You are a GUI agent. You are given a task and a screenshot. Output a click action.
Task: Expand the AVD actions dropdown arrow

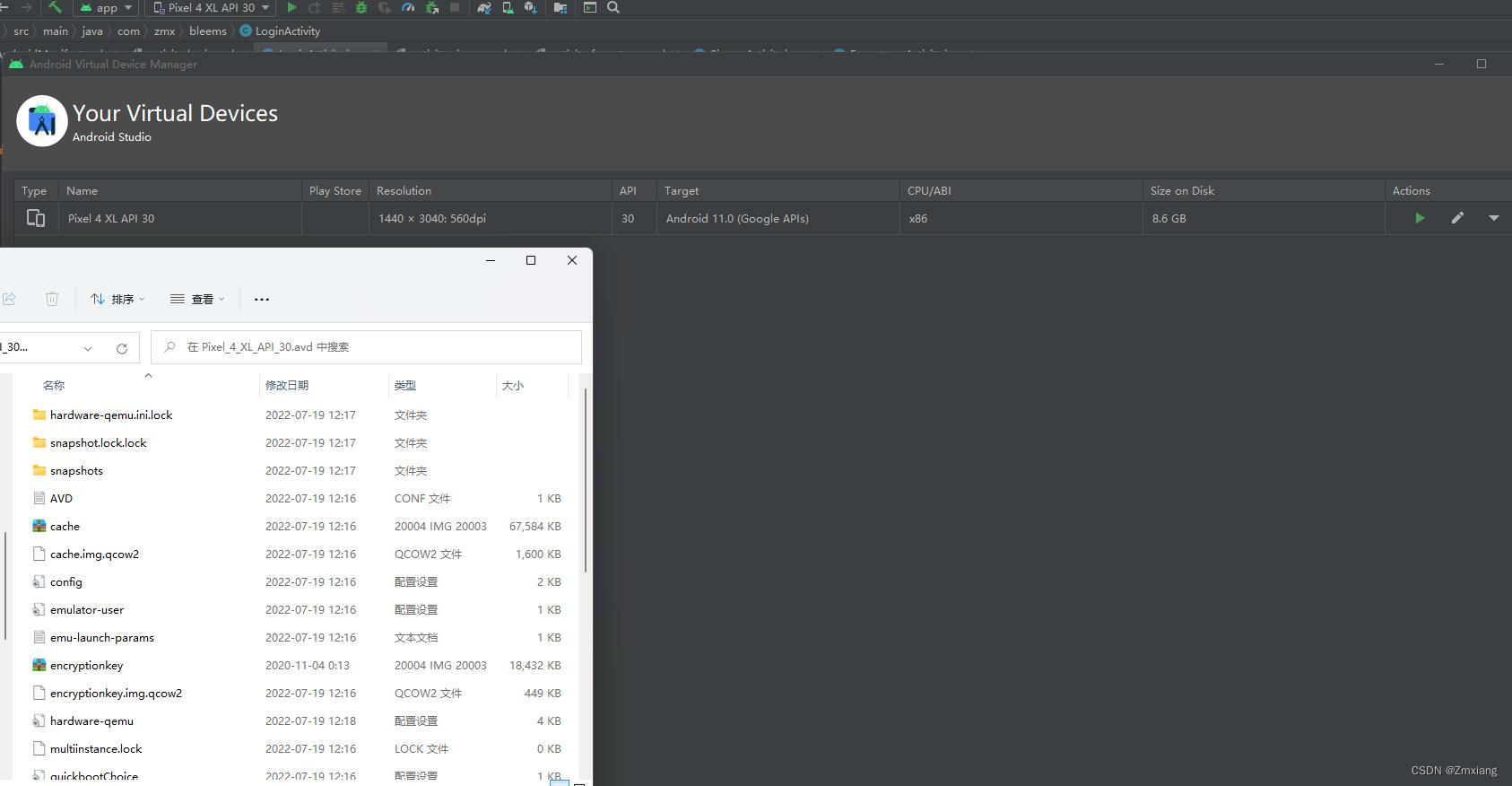point(1494,218)
